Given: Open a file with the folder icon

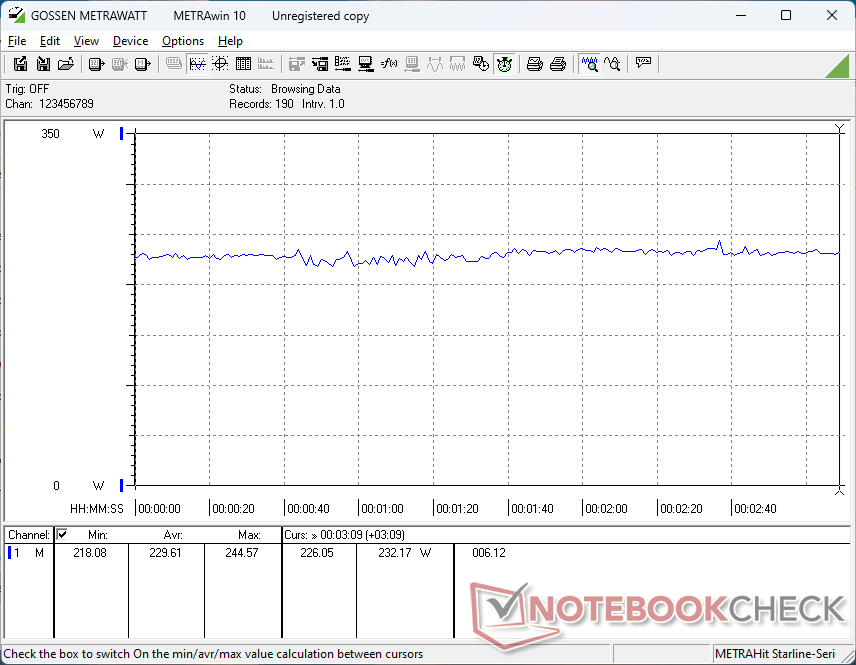Looking at the screenshot, I should [x=66, y=64].
